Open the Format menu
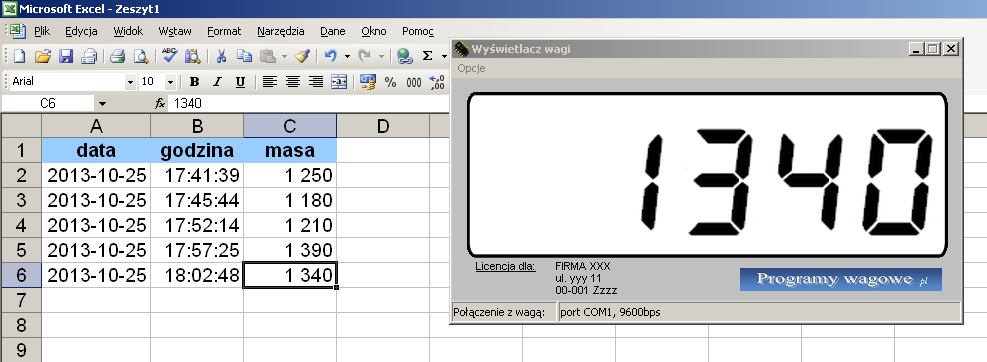The width and height of the screenshot is (987, 362). (x=224, y=31)
